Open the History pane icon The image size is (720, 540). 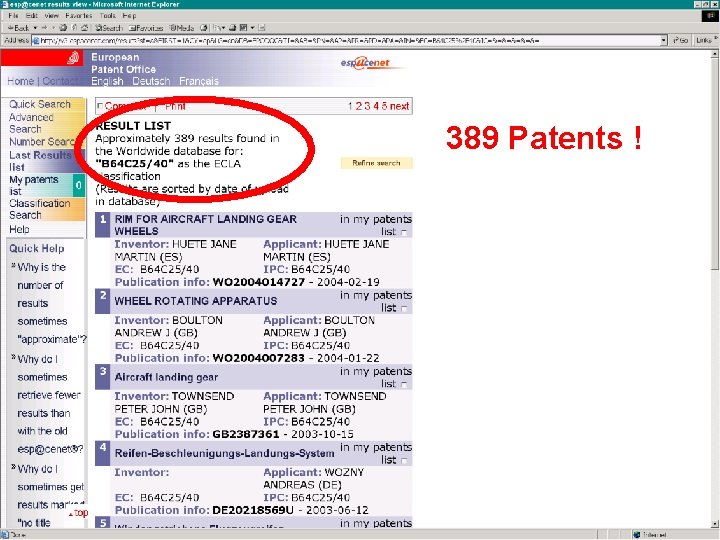[x=203, y=28]
